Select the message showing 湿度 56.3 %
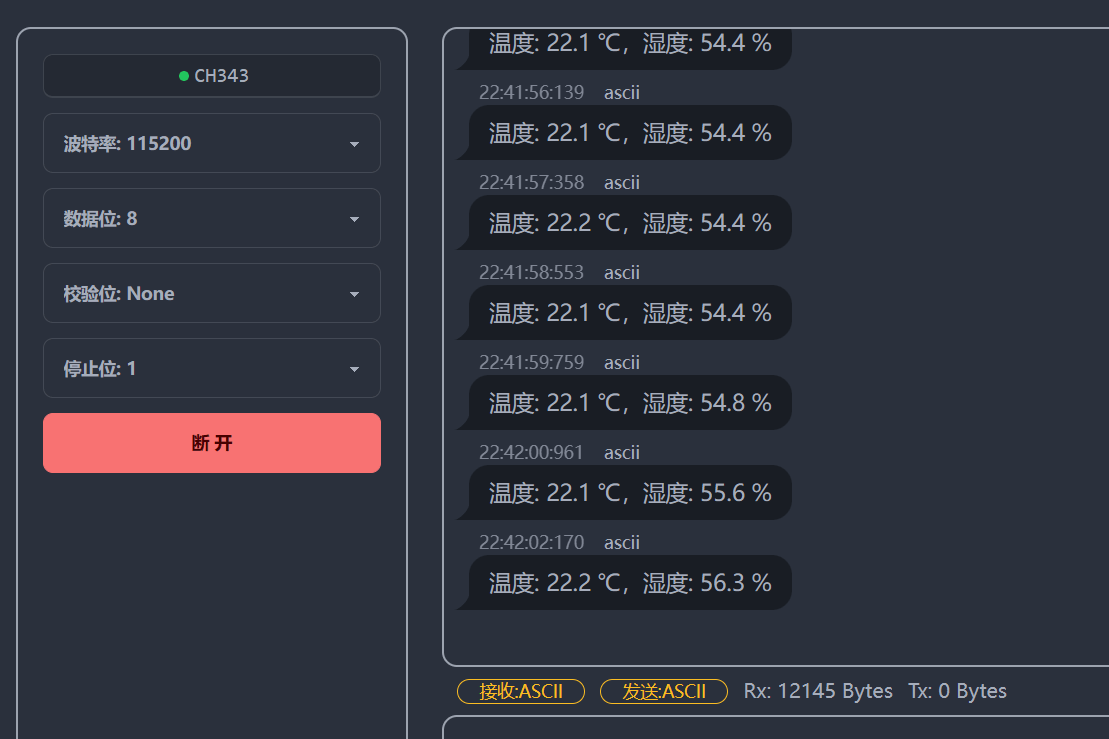1109x739 pixels. coord(624,583)
